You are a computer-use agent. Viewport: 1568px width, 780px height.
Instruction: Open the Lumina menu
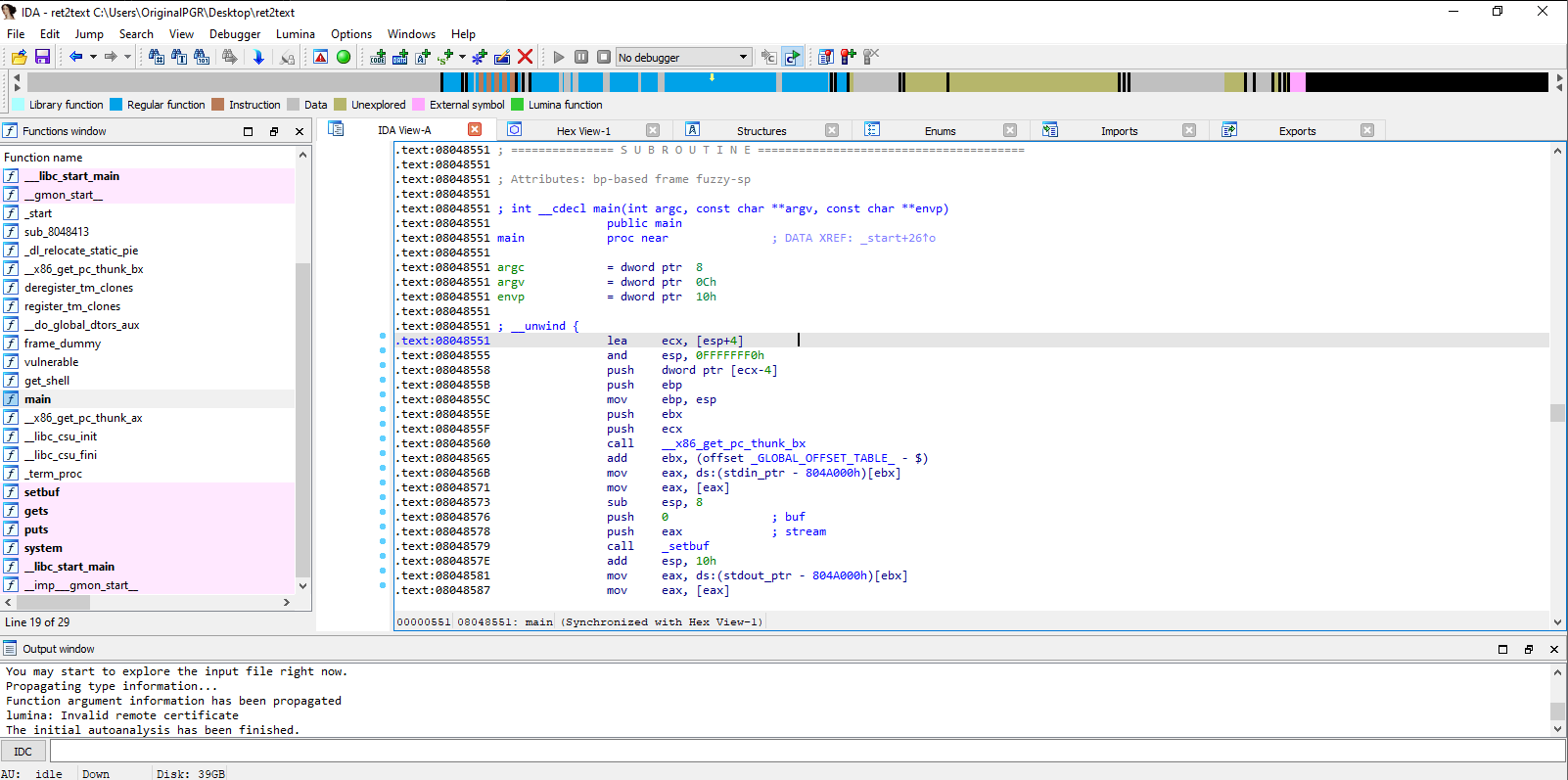(296, 33)
